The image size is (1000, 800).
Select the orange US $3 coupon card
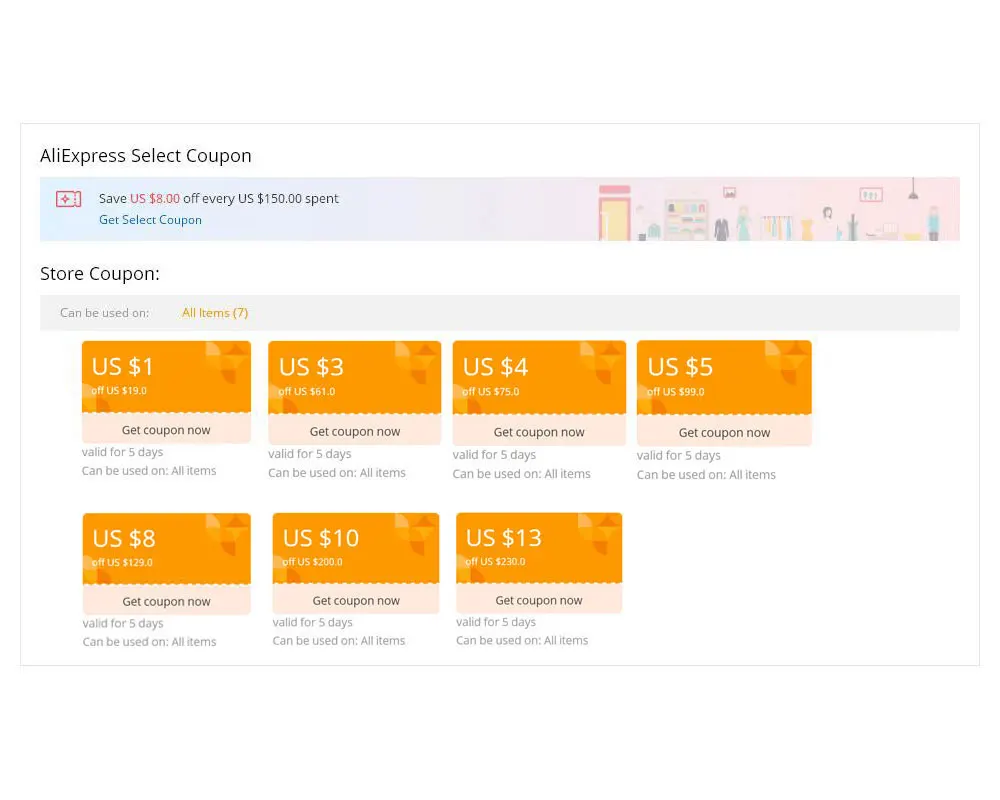(x=355, y=377)
